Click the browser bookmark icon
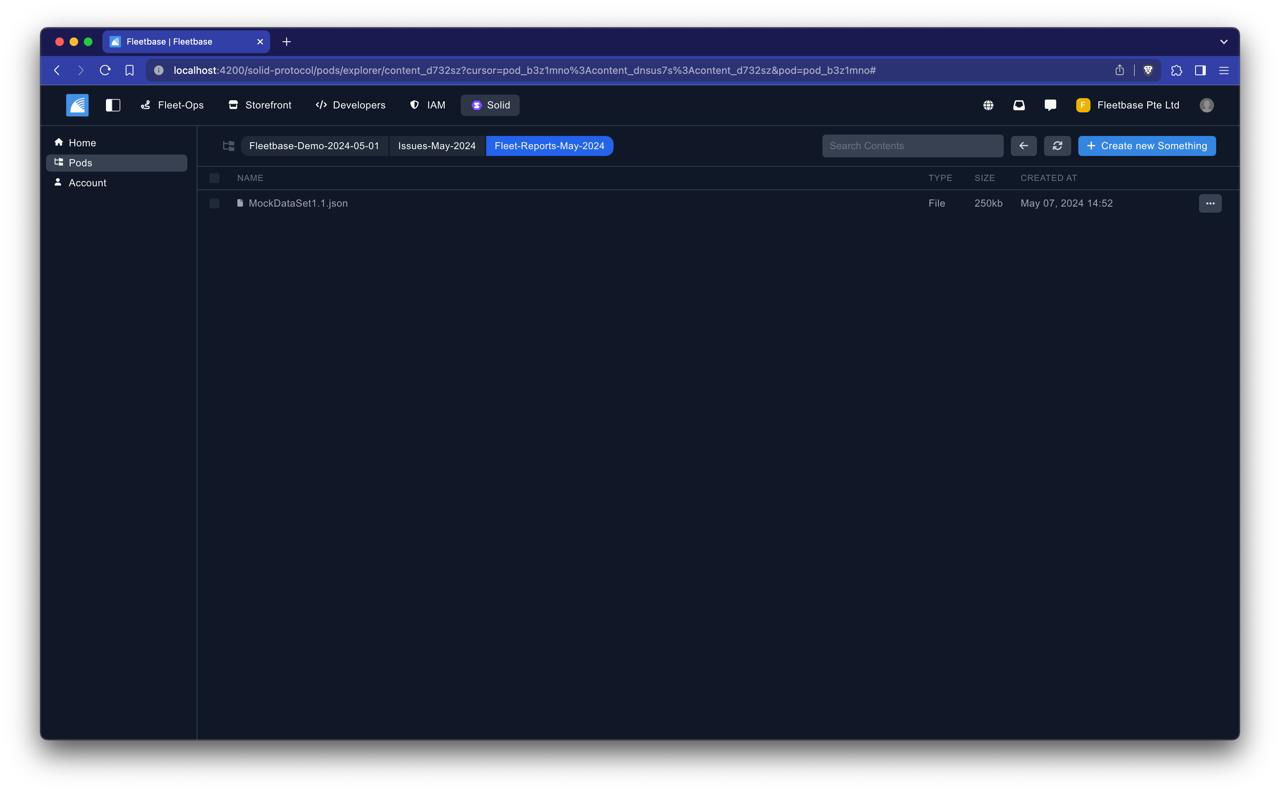Image resolution: width=1280 pixels, height=793 pixels. point(129,71)
